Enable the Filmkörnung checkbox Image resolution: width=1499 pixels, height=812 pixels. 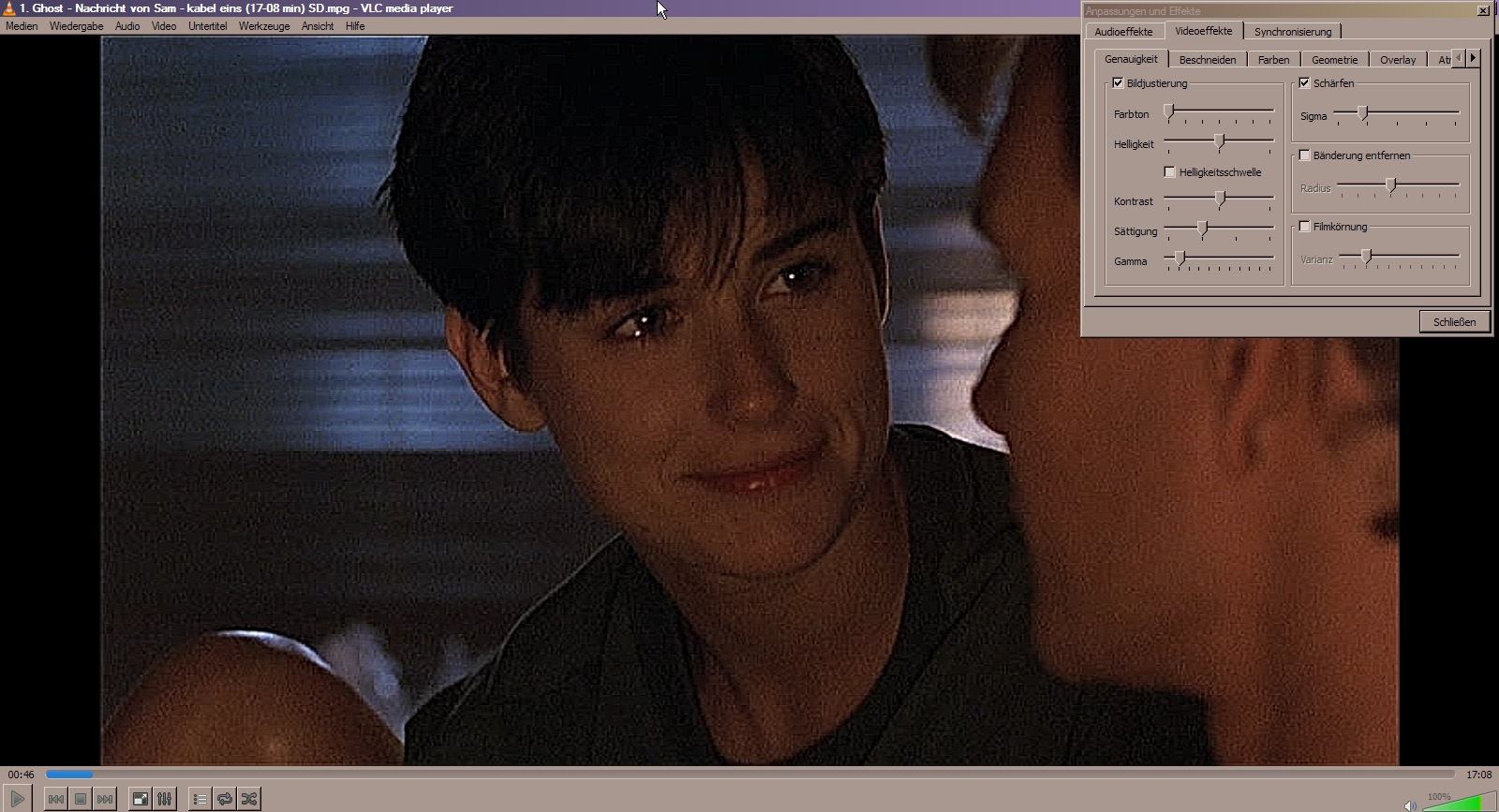[x=1304, y=227]
